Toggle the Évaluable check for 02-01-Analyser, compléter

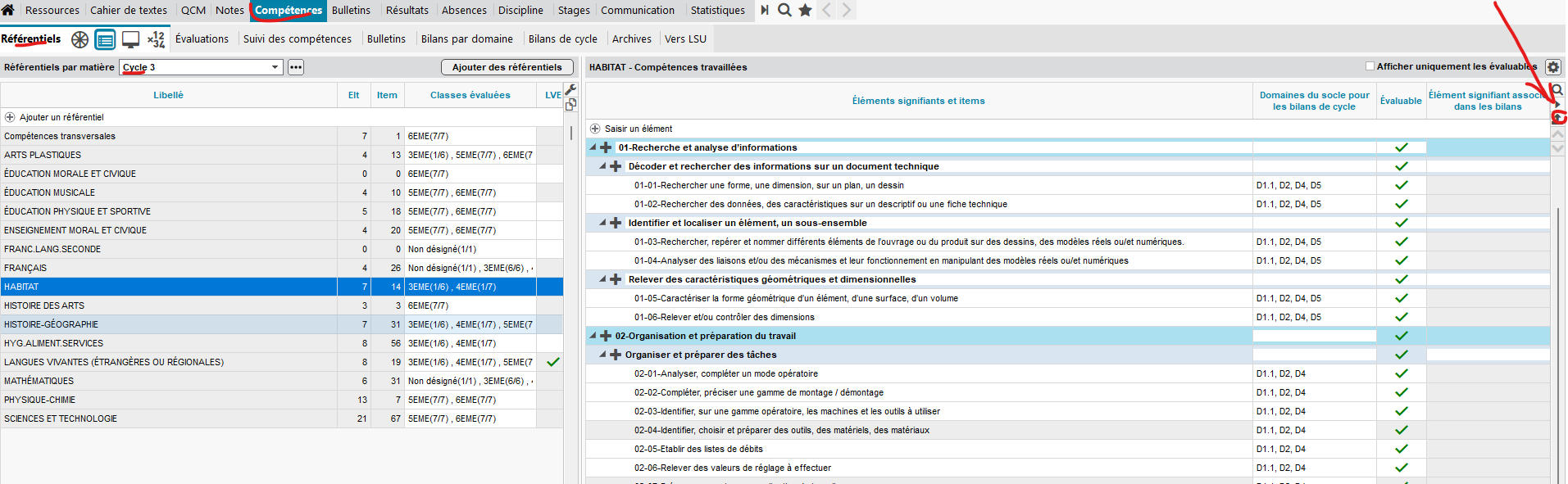coord(1402,373)
